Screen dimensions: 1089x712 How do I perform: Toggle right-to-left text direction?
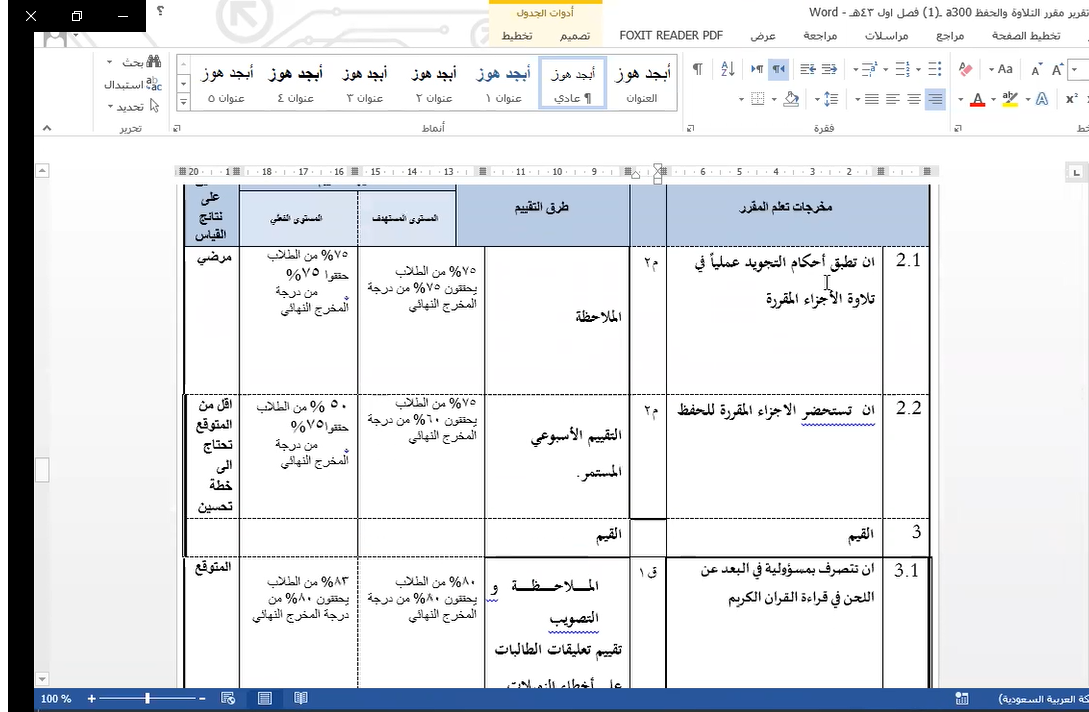(x=778, y=69)
